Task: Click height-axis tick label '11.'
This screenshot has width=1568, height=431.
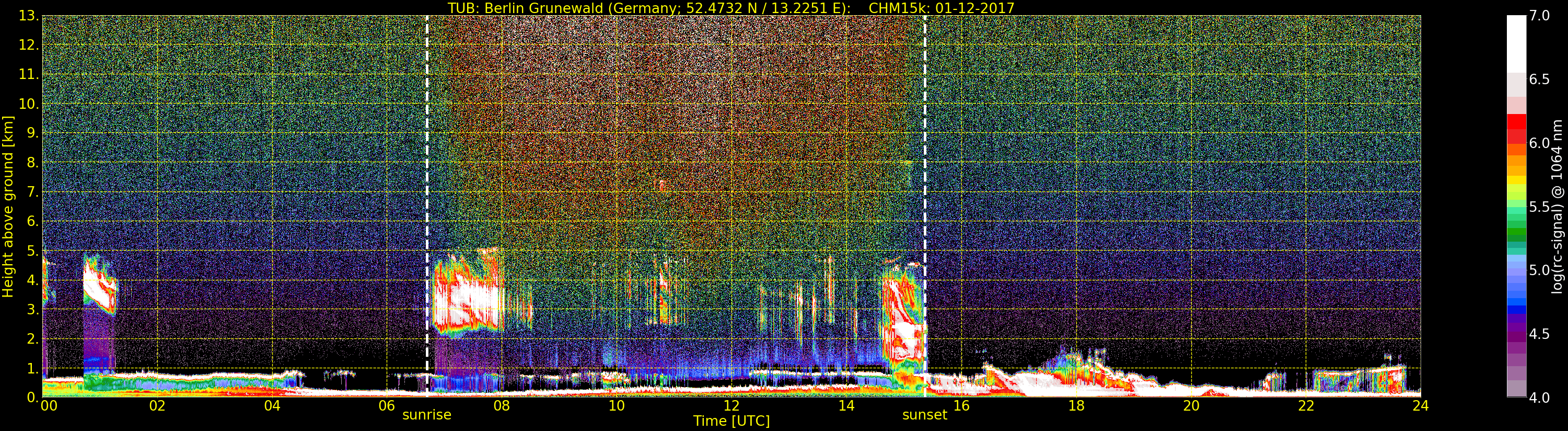Action: pos(29,74)
